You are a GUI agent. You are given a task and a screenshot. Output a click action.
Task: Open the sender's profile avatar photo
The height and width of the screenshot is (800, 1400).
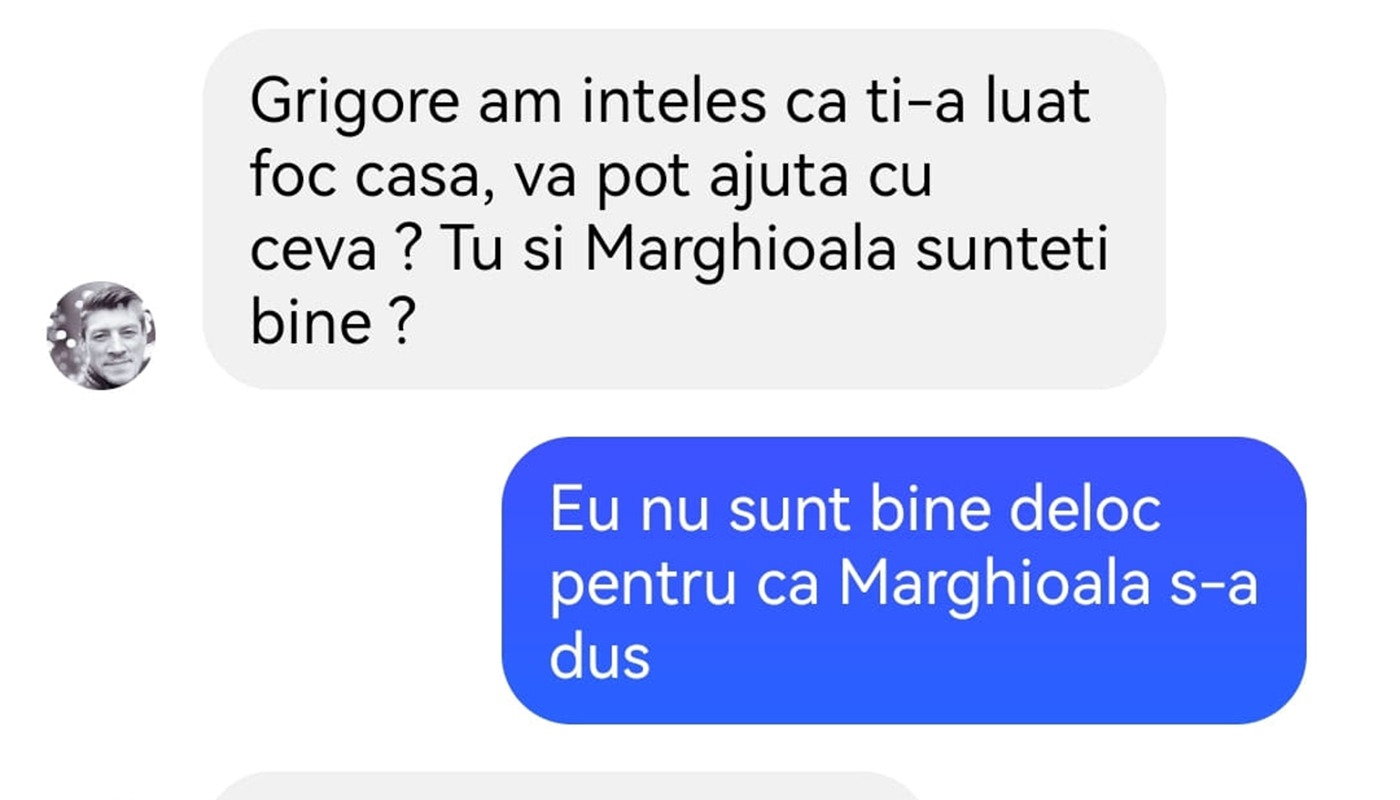(101, 335)
